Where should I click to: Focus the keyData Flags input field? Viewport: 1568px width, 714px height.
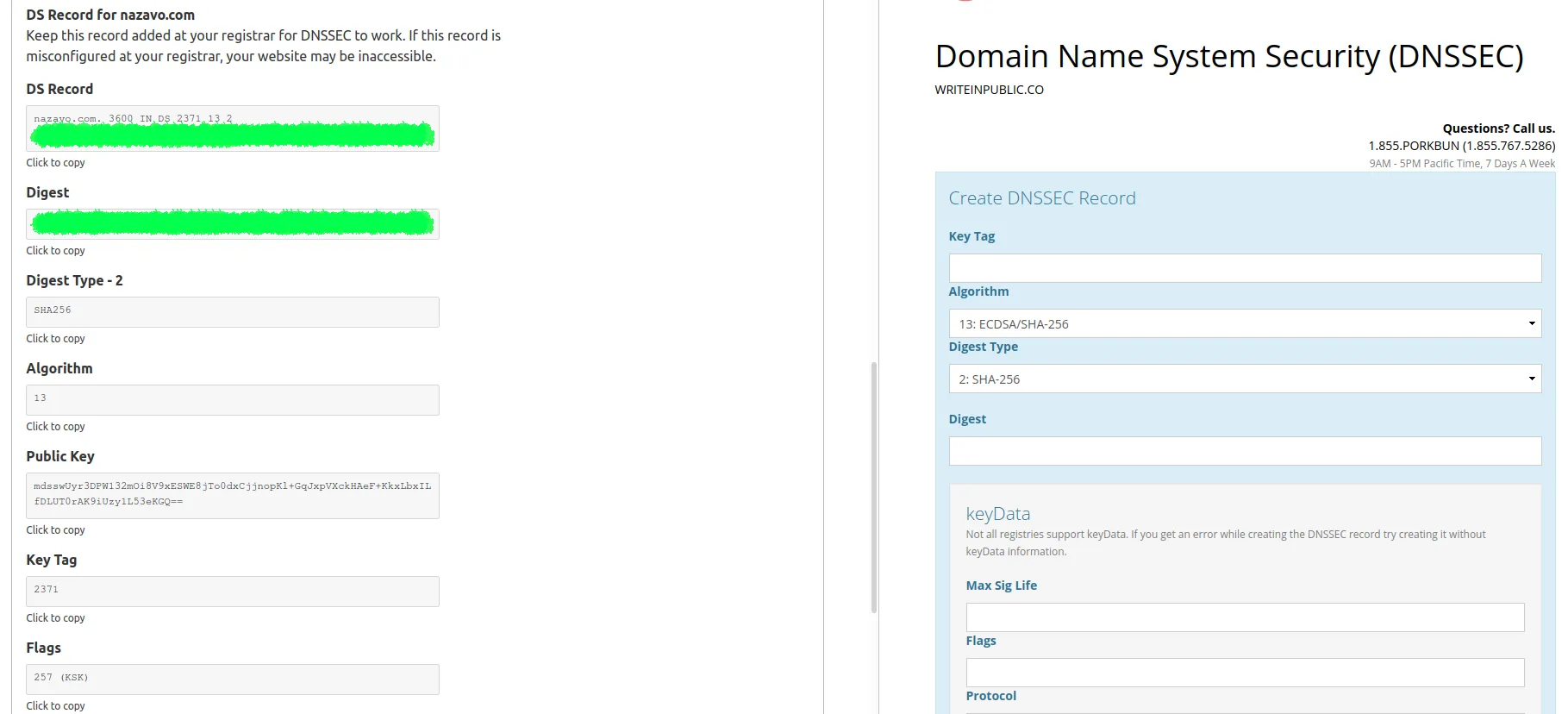1245,673
